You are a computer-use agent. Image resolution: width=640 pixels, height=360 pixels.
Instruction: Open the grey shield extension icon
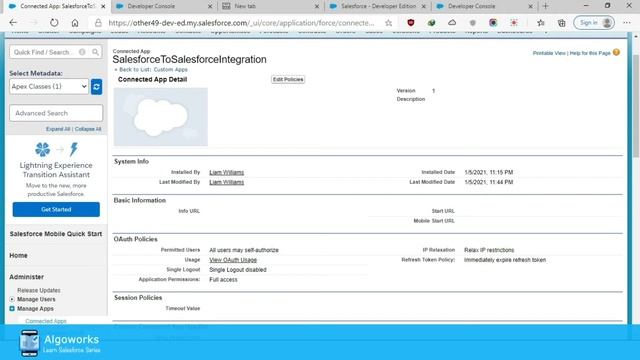point(473,22)
